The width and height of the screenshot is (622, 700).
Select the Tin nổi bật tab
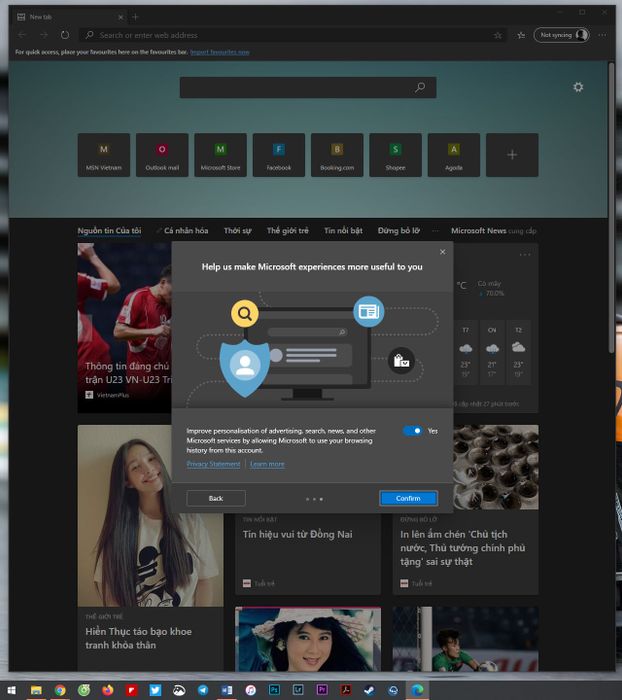point(343,230)
